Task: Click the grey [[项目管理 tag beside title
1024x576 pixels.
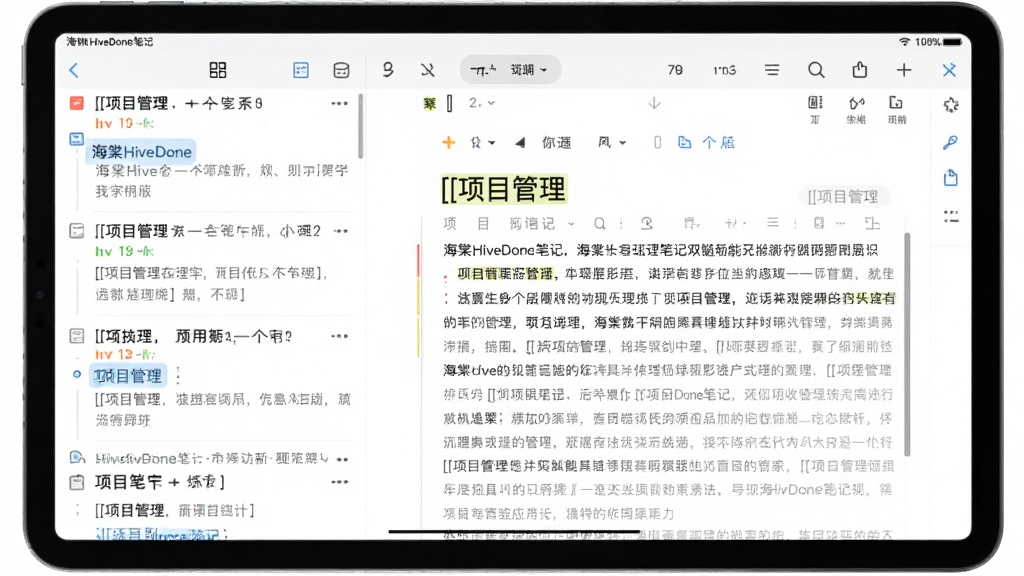Action: tap(843, 197)
